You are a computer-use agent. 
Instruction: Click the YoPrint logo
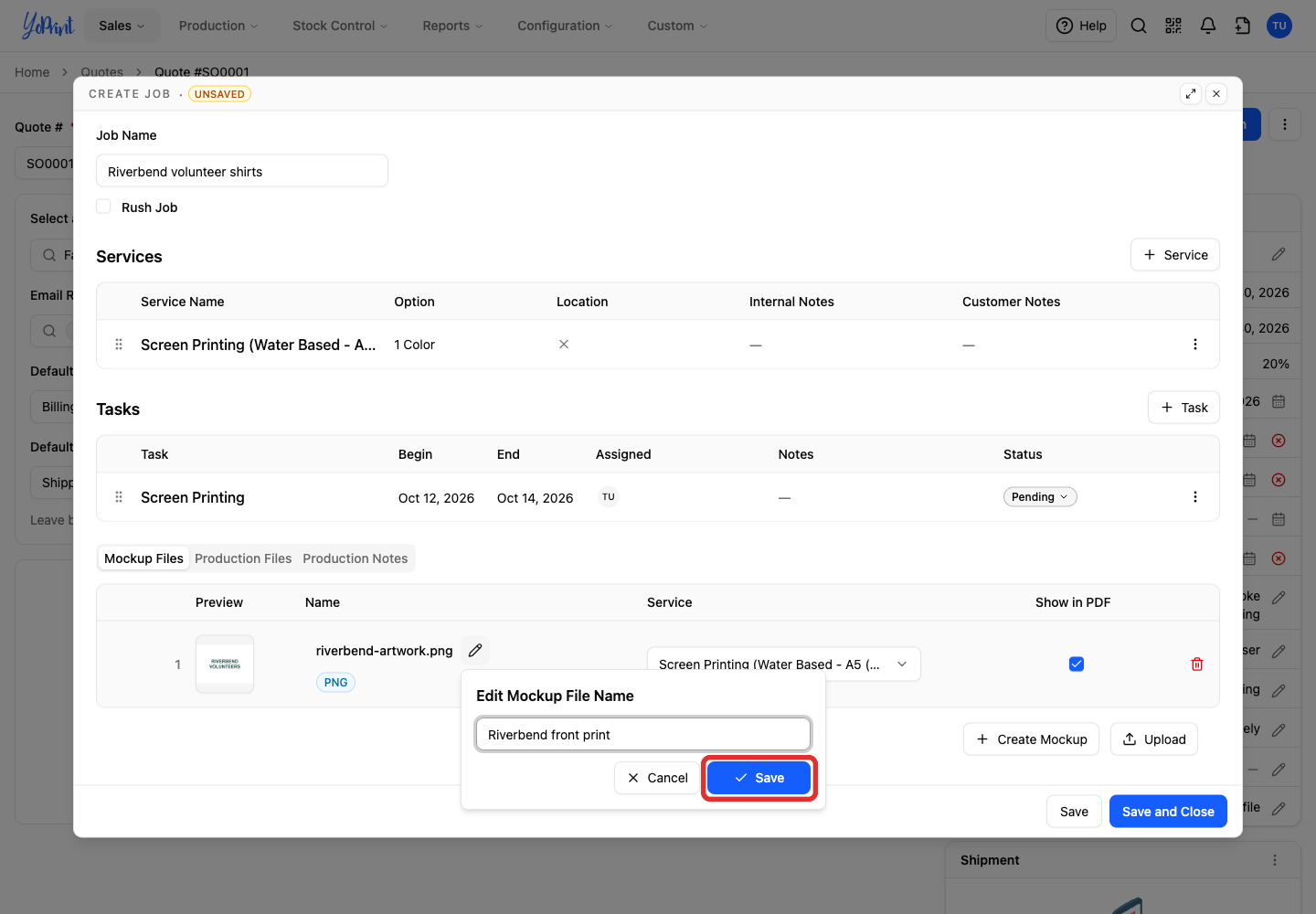point(48,26)
